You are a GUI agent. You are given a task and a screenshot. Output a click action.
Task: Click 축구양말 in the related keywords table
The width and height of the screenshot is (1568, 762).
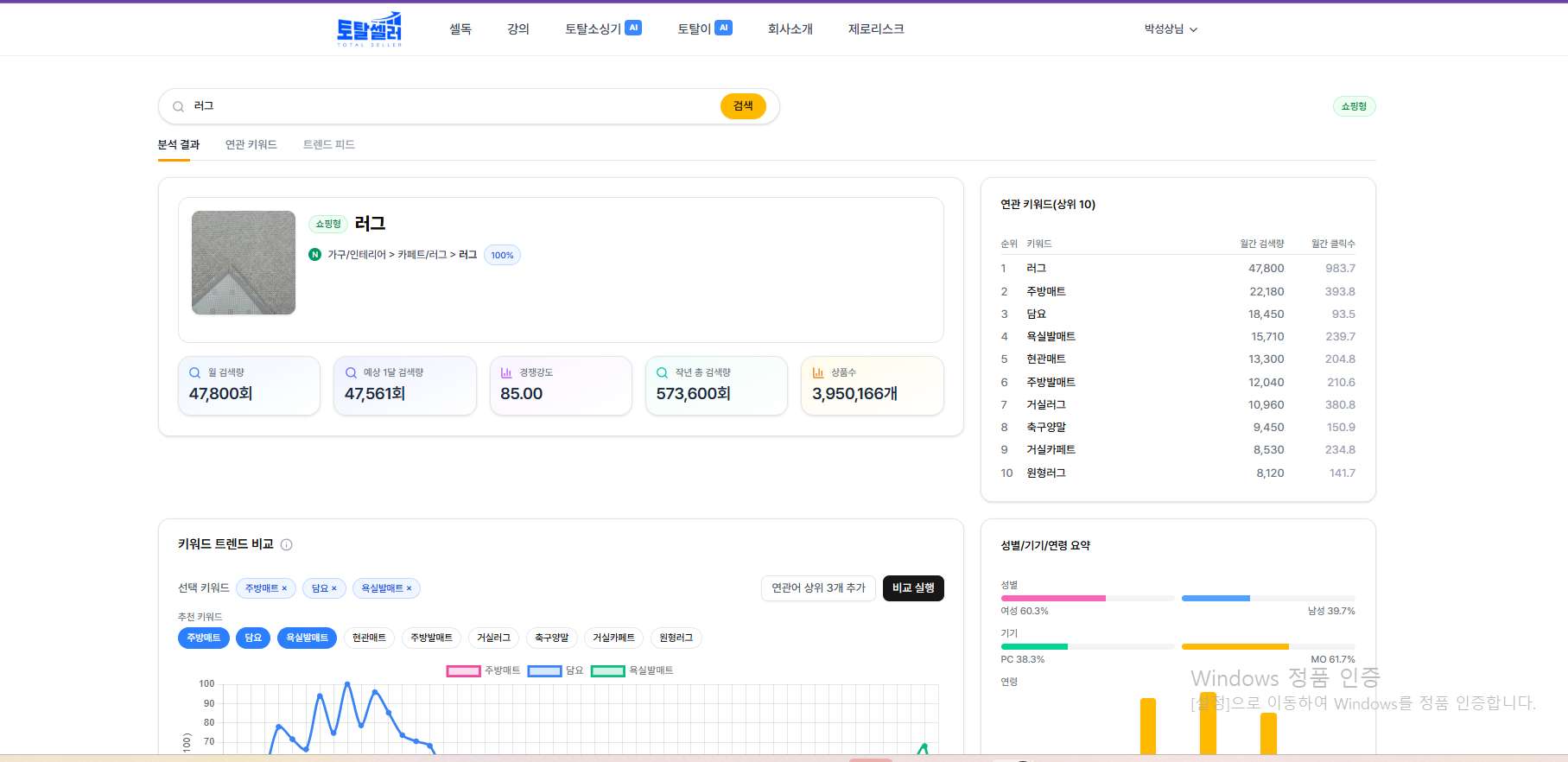coord(1046,427)
